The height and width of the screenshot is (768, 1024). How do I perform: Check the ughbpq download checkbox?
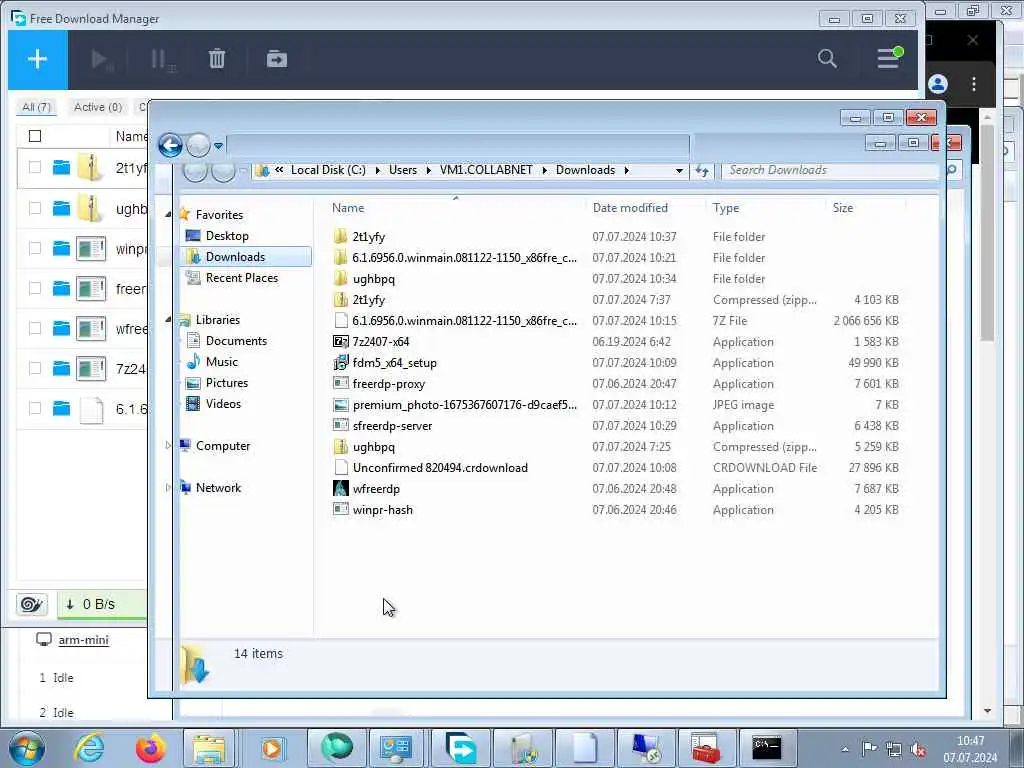tap(35, 208)
